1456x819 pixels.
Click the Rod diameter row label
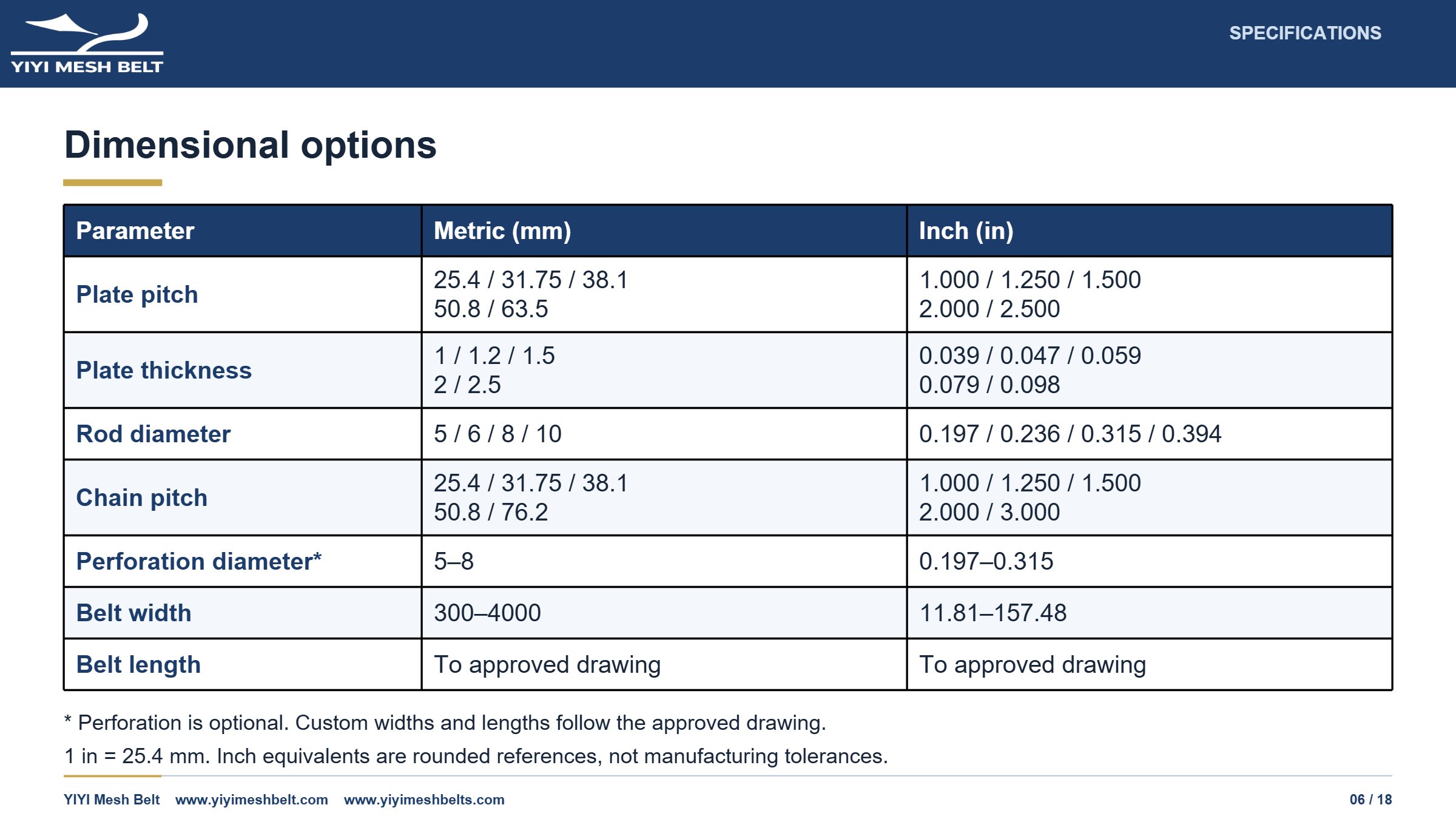tap(153, 434)
